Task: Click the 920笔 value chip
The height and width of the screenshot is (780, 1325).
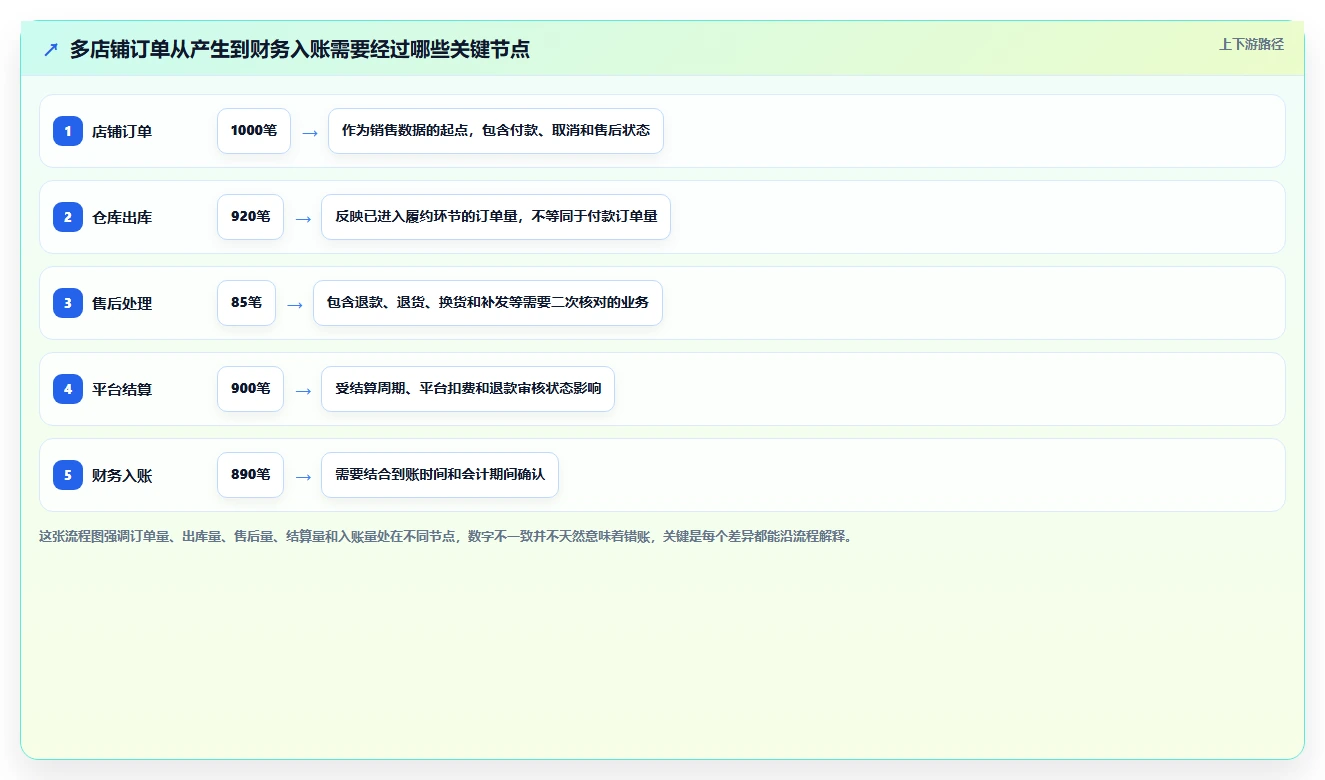Action: click(x=250, y=217)
